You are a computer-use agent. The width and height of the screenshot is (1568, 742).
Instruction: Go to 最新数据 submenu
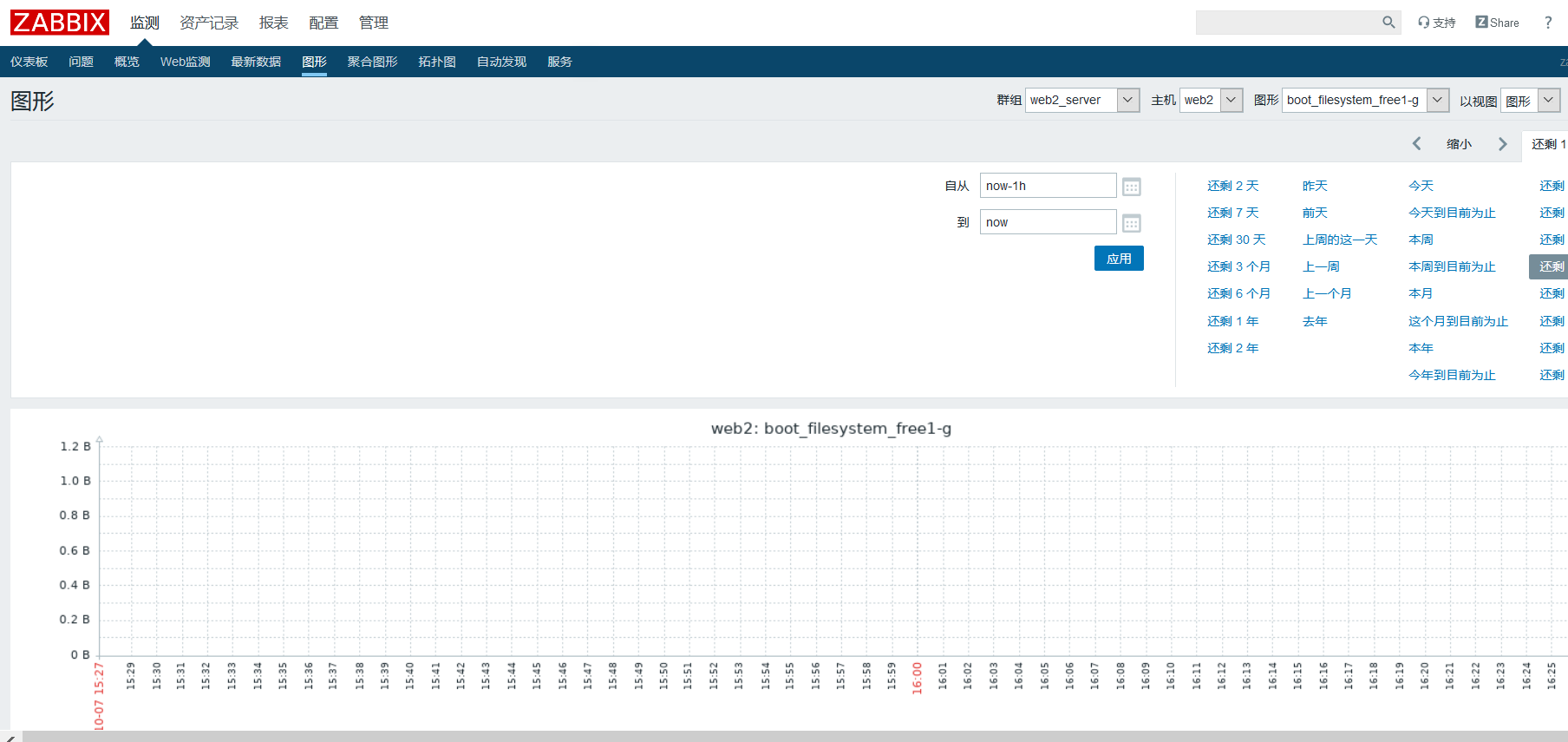(256, 62)
